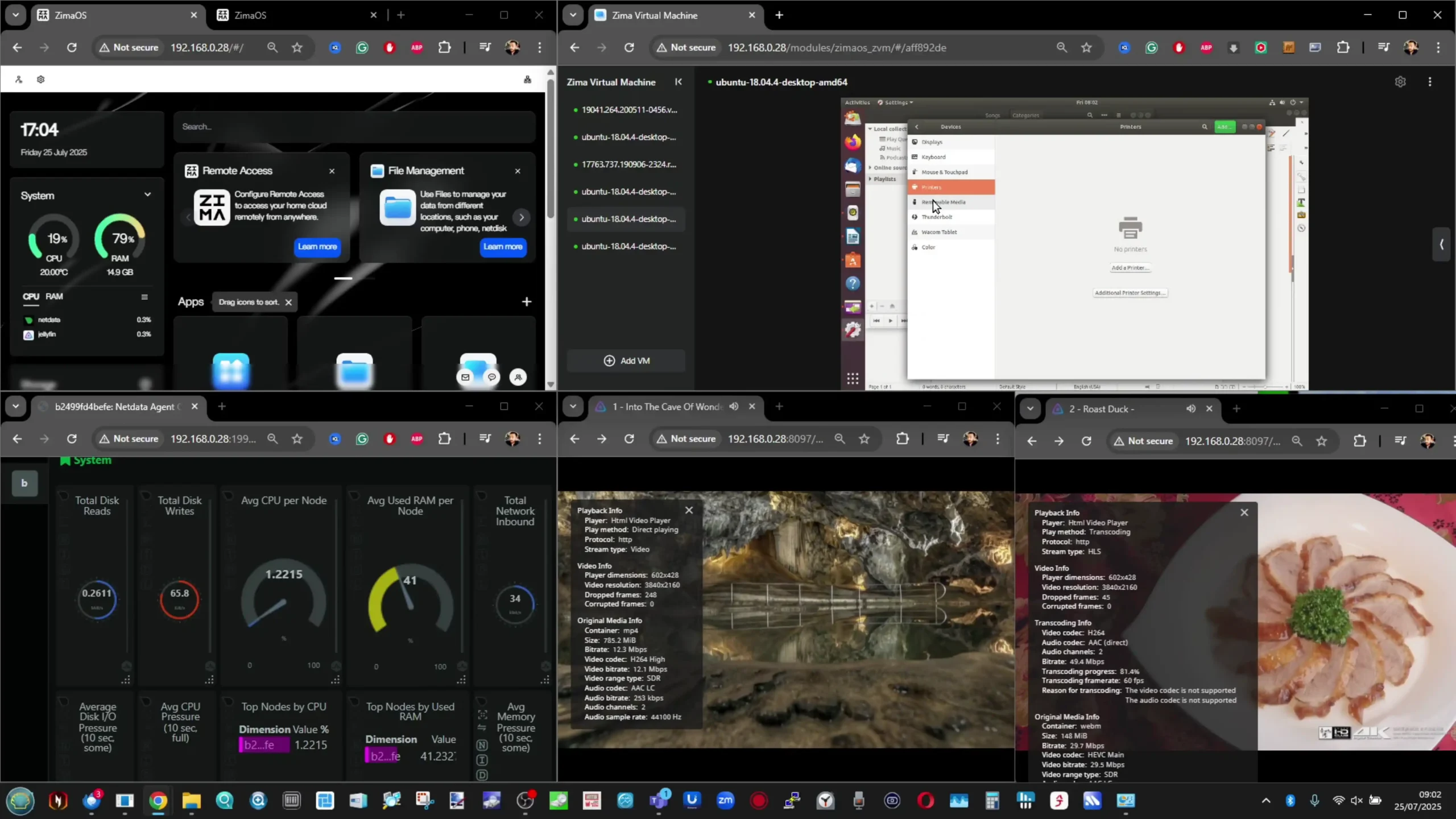Open new tab in Zima Virtual Machine window

click(x=779, y=15)
